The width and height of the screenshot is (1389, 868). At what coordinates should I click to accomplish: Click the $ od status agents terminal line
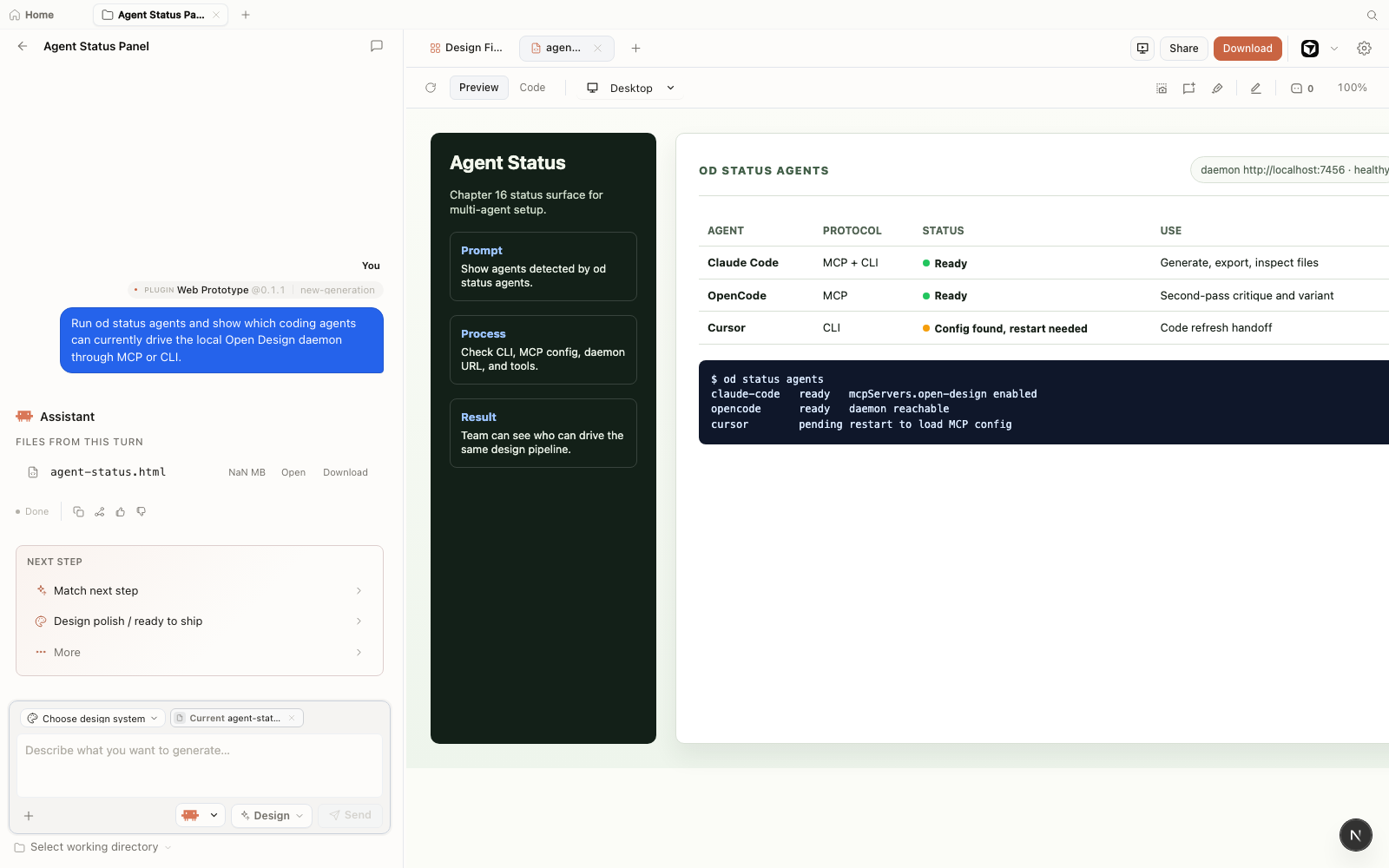[767, 379]
